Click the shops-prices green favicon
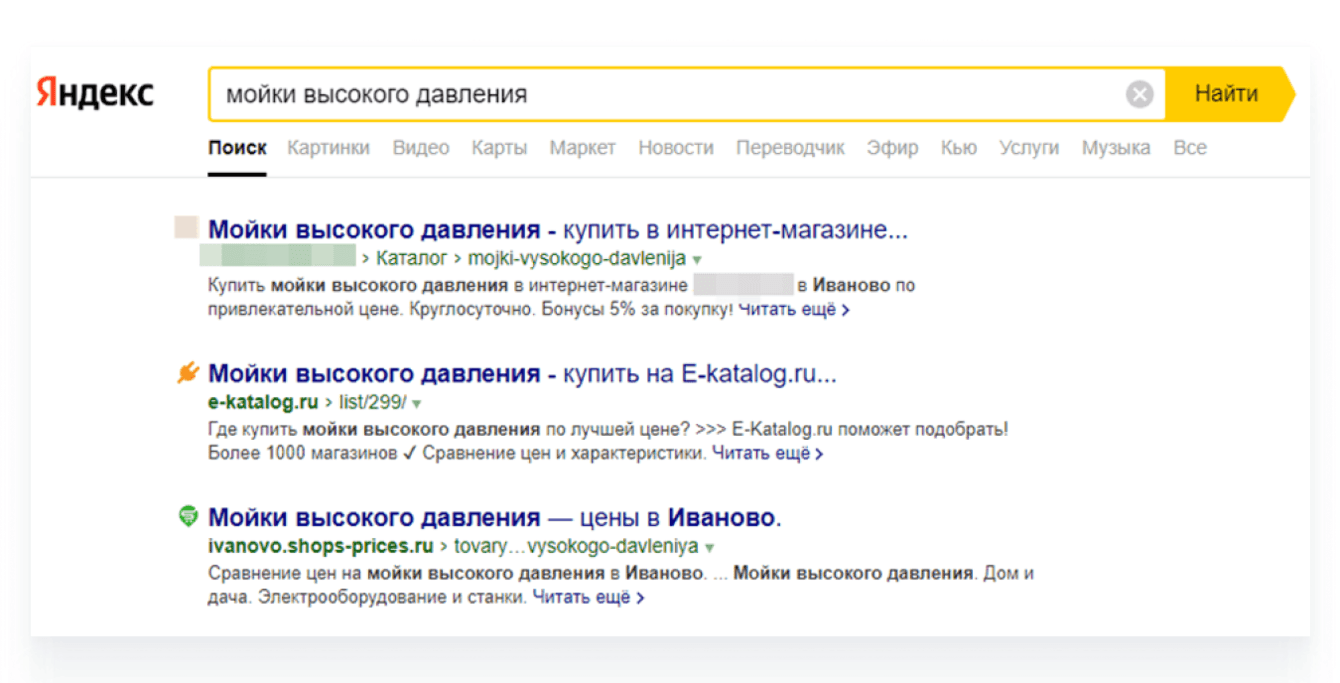This screenshot has height=683, width=1340. coord(188,517)
